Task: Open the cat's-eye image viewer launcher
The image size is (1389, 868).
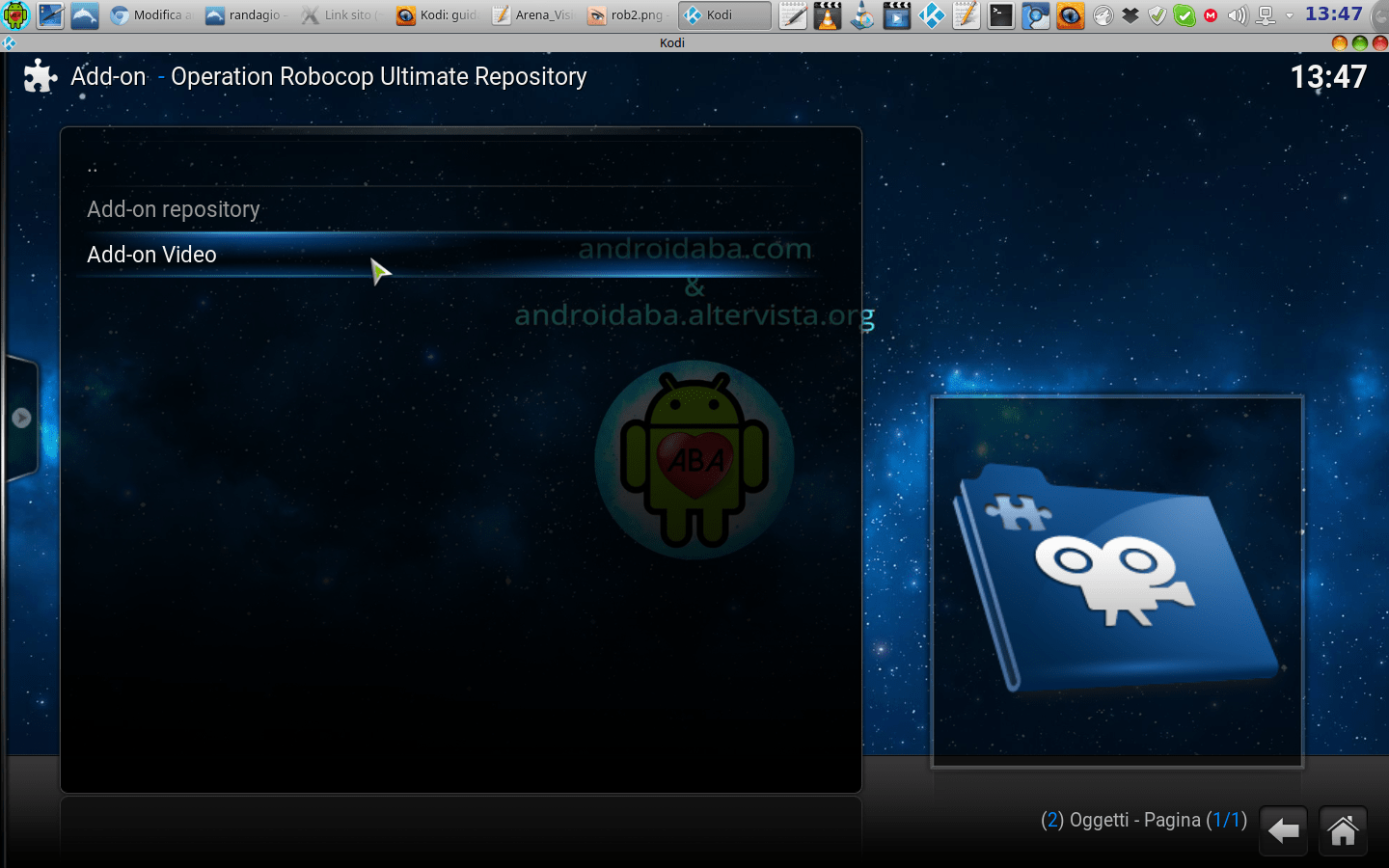Action: click(x=1071, y=15)
